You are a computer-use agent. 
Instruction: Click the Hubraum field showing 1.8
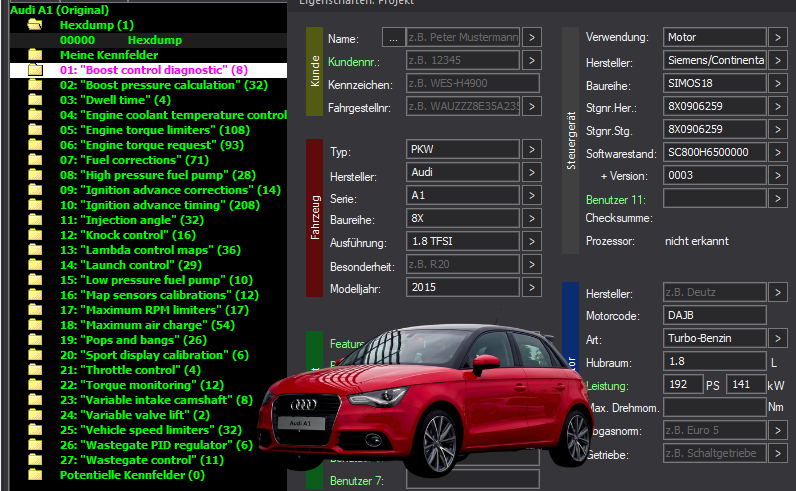tap(714, 361)
